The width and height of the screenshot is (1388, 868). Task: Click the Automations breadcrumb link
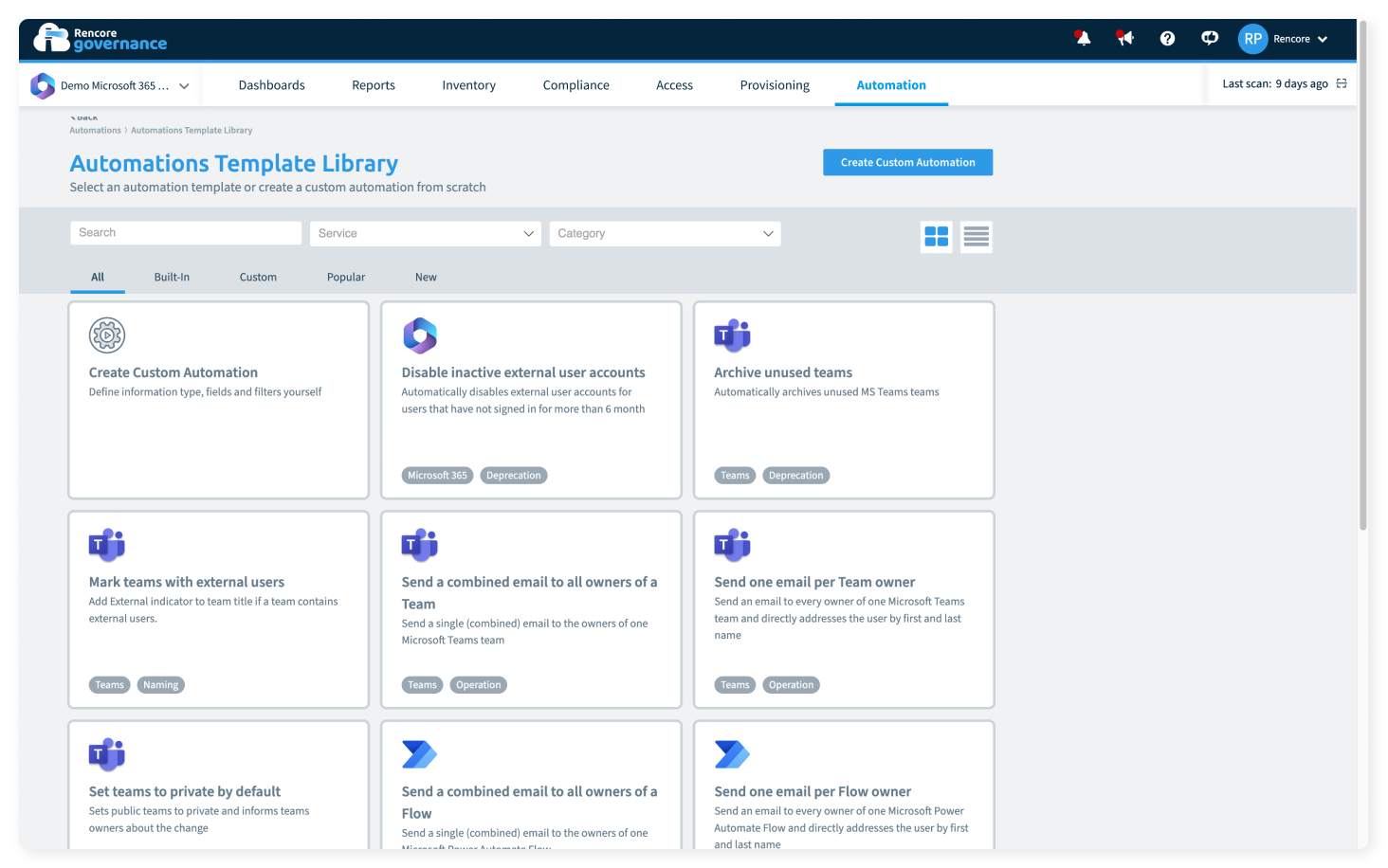(x=95, y=131)
